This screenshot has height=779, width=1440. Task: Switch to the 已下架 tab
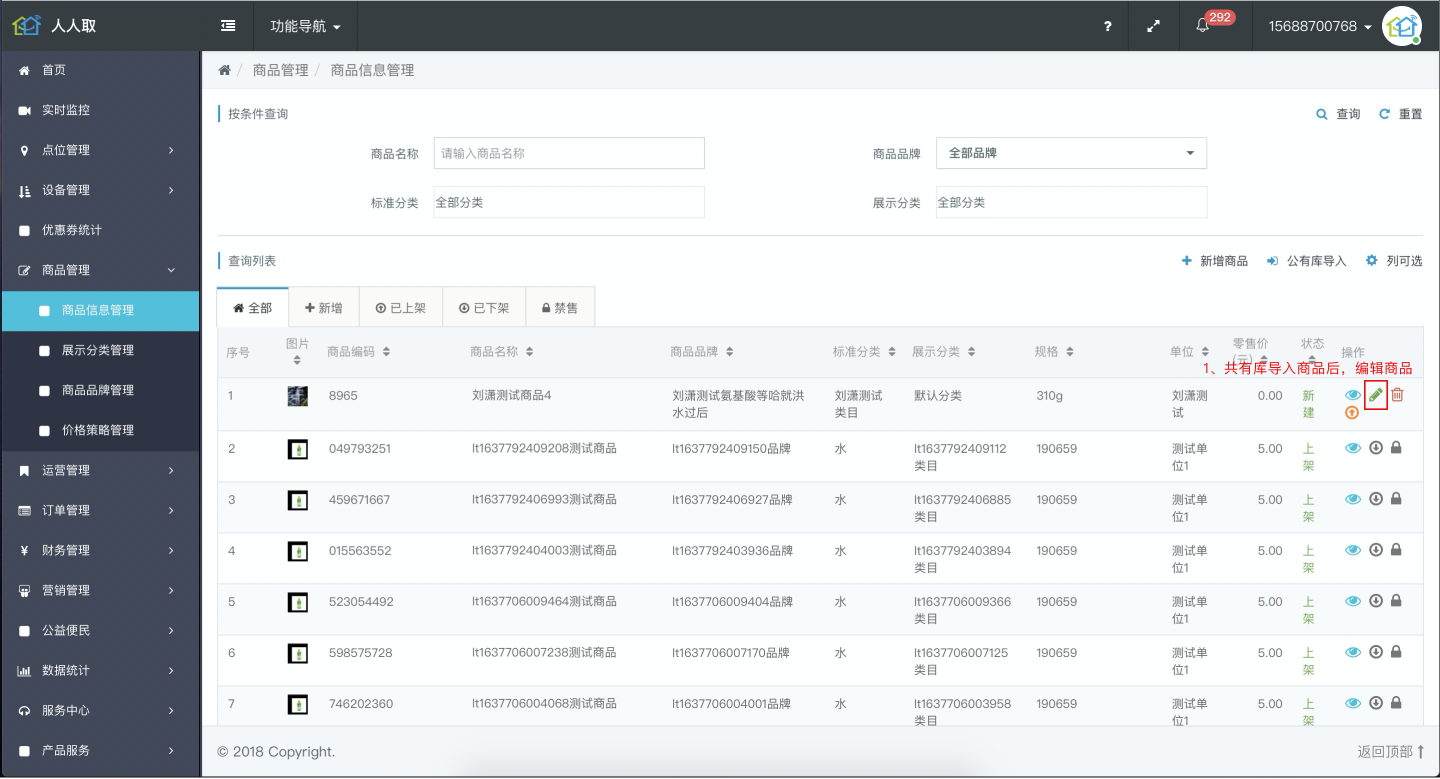pos(484,308)
